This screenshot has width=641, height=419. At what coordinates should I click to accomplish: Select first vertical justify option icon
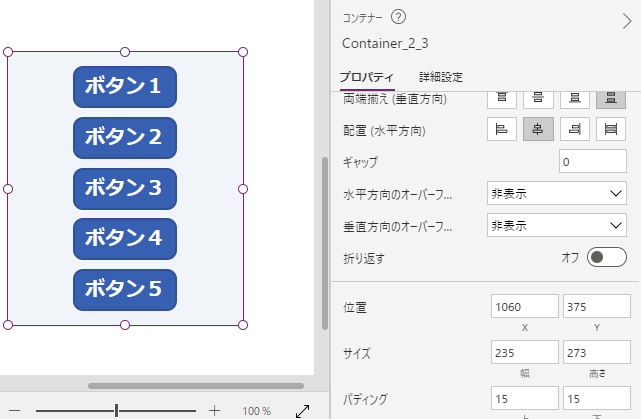[502, 99]
